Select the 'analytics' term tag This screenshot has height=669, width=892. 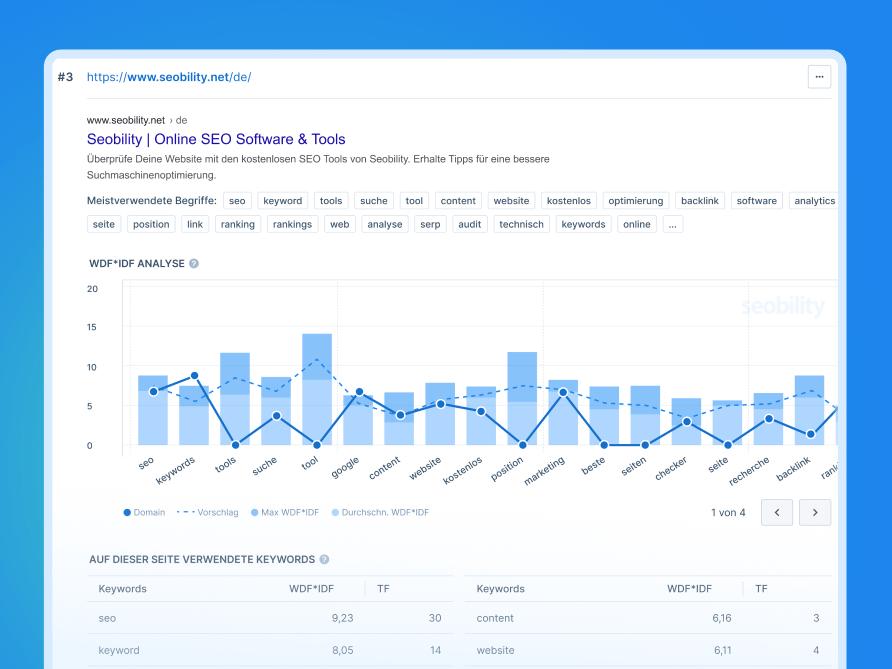point(813,201)
